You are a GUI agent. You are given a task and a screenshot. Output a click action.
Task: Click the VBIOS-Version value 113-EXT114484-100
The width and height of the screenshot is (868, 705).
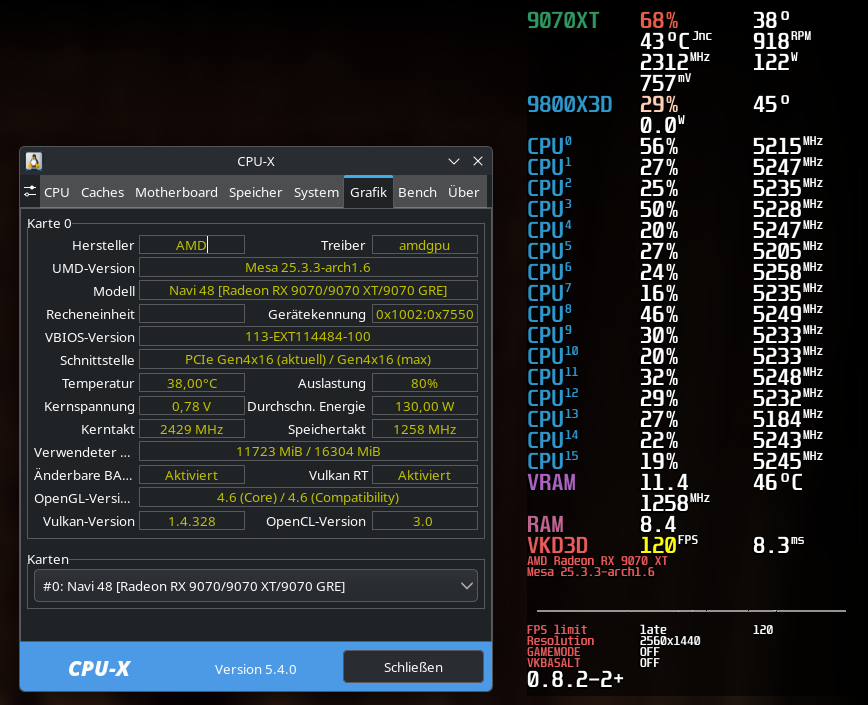pos(308,336)
